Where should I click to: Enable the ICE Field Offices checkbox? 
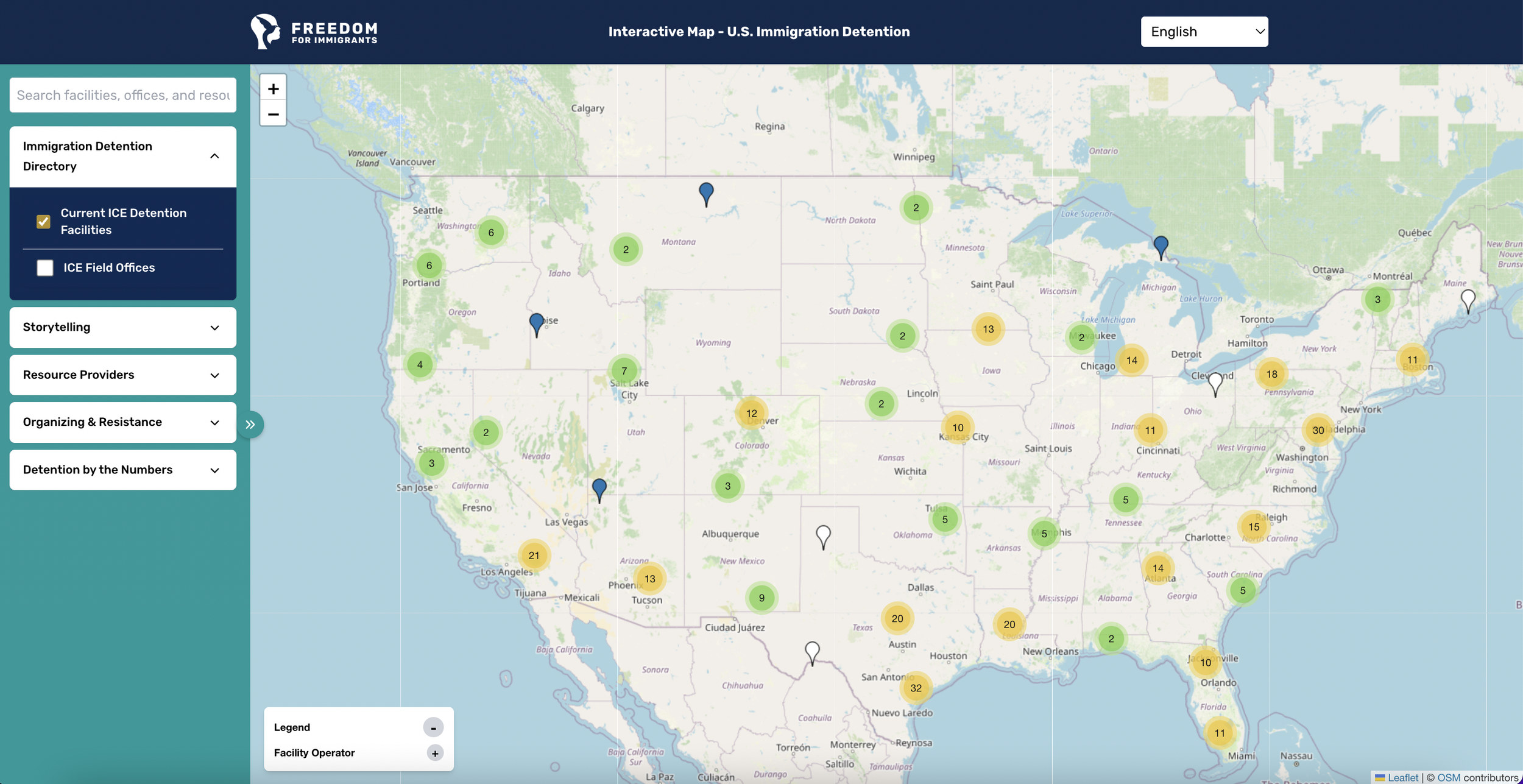(45, 268)
